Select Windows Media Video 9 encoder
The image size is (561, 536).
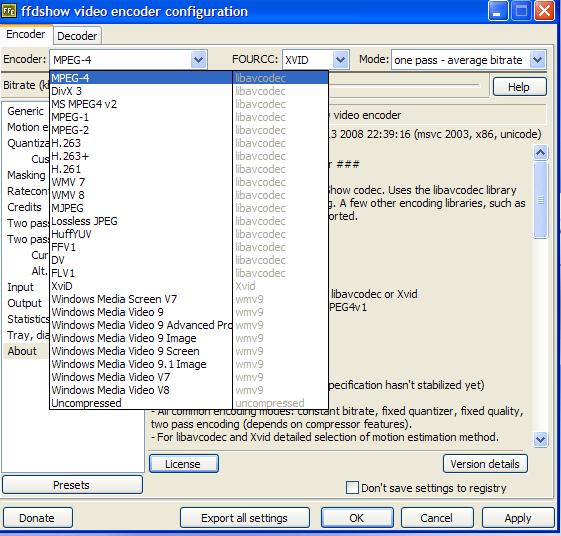[189, 312]
